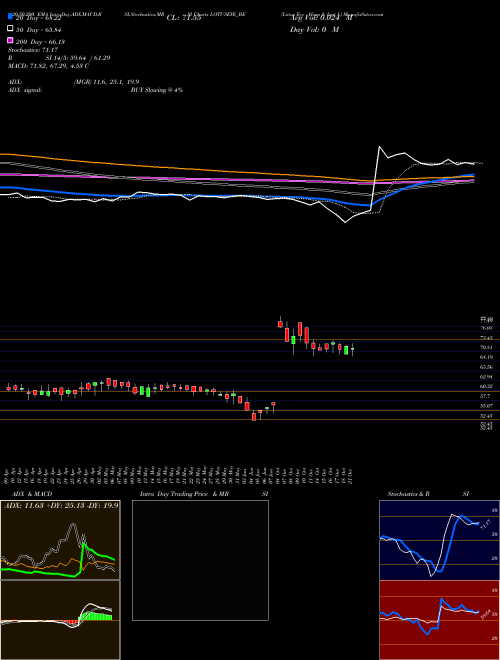This screenshot has width=500, height=660.
Task: Click the 62.94 price axis label
Action: (487, 377)
